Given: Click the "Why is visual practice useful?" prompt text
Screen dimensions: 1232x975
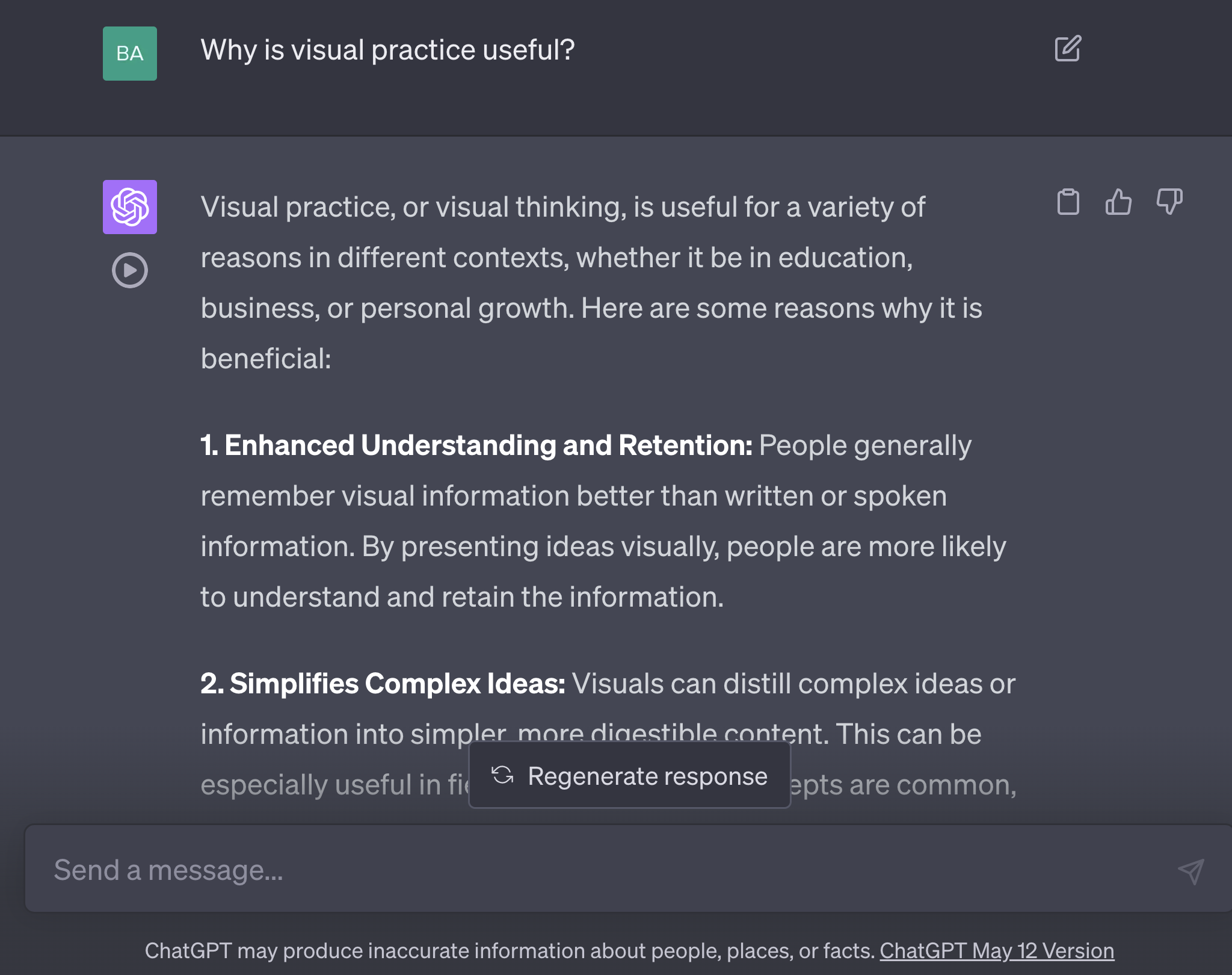Looking at the screenshot, I should point(387,50).
